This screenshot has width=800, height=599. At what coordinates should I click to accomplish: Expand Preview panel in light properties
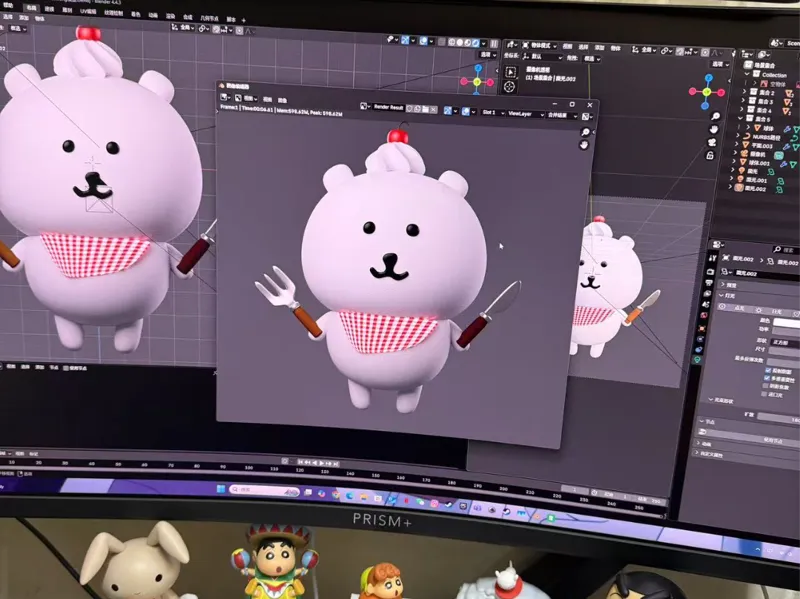pyautogui.click(x=723, y=284)
